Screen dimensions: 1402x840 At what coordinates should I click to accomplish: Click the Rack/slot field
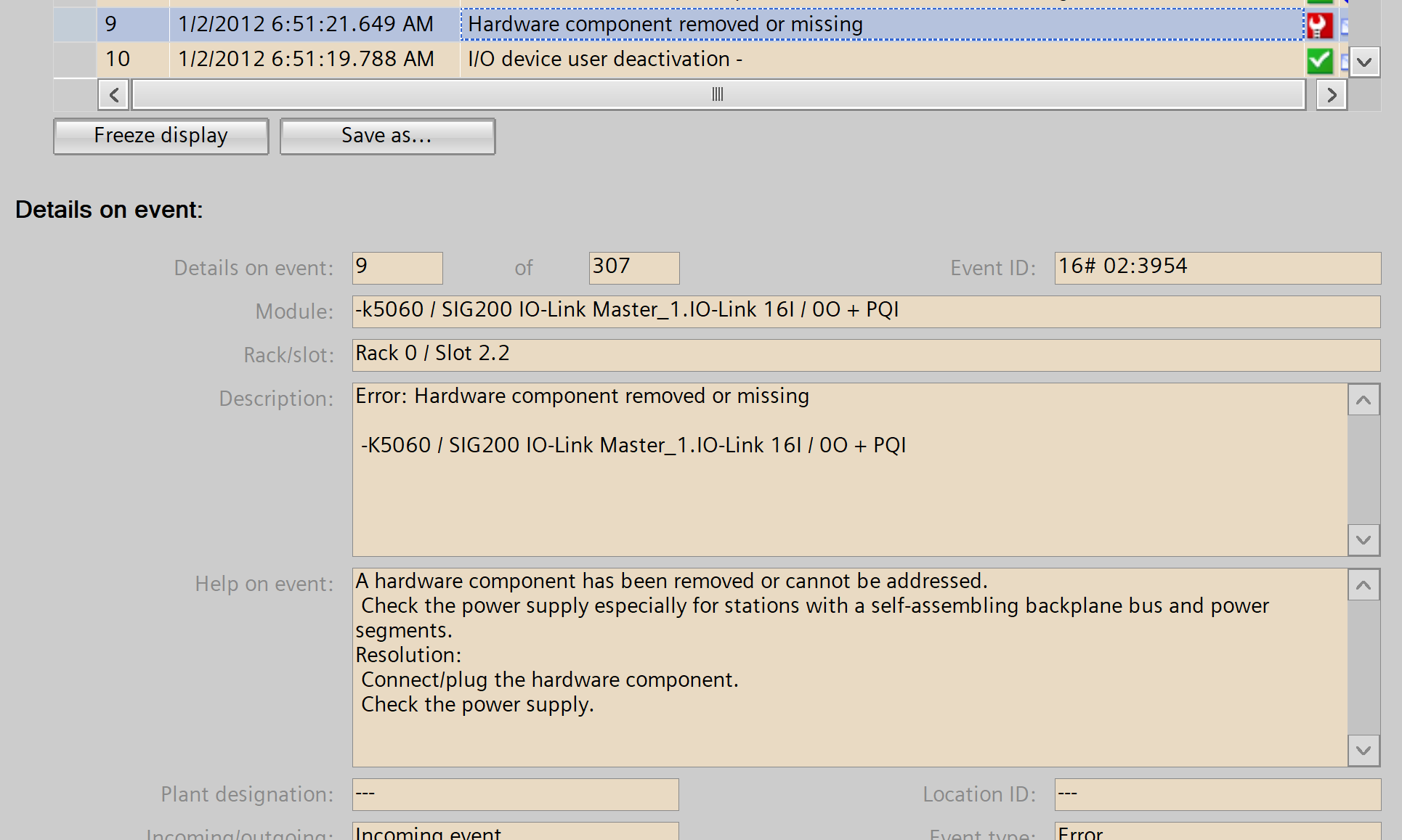[865, 354]
